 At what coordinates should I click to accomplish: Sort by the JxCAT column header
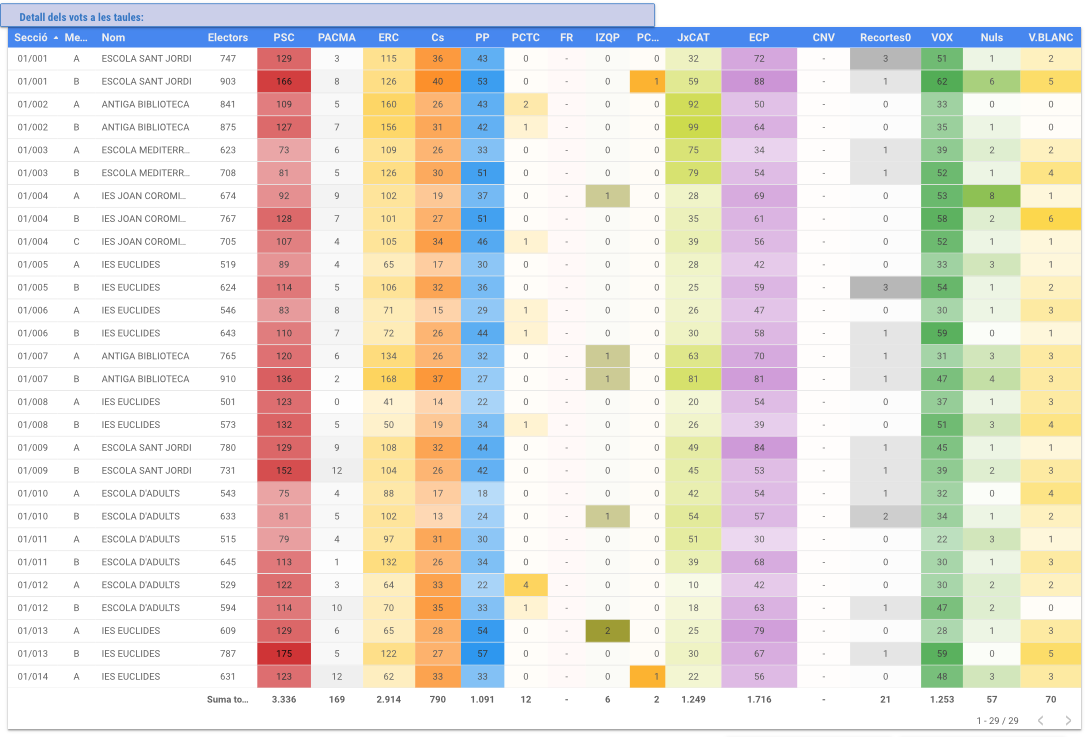pos(693,38)
